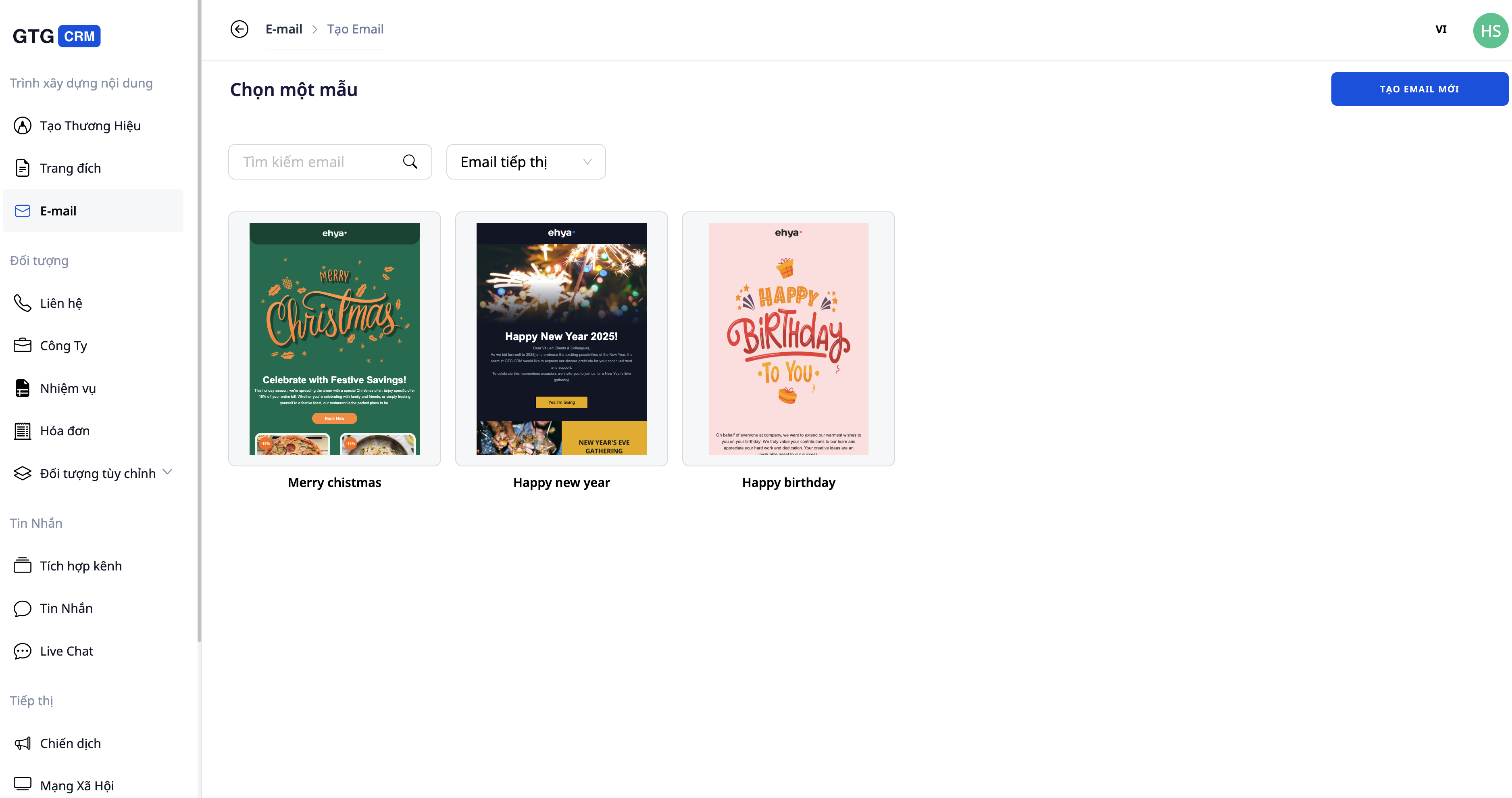Open the HS user avatar
The image size is (1512, 798).
1490,31
